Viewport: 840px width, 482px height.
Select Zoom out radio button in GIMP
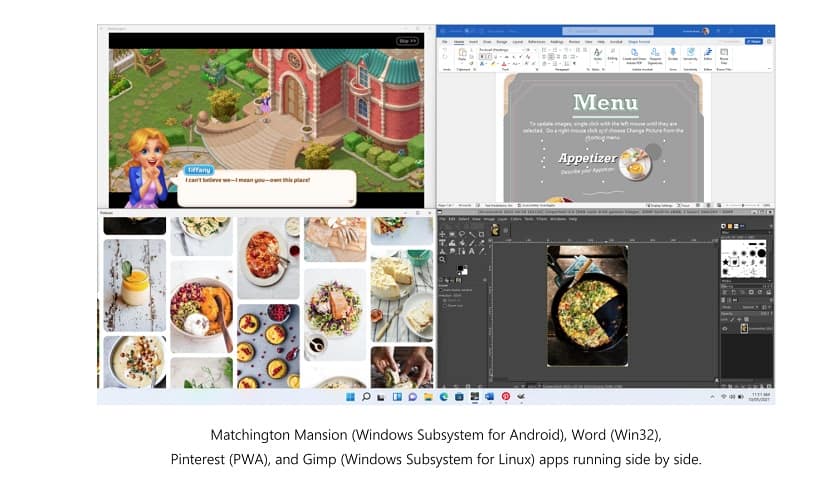(445, 306)
